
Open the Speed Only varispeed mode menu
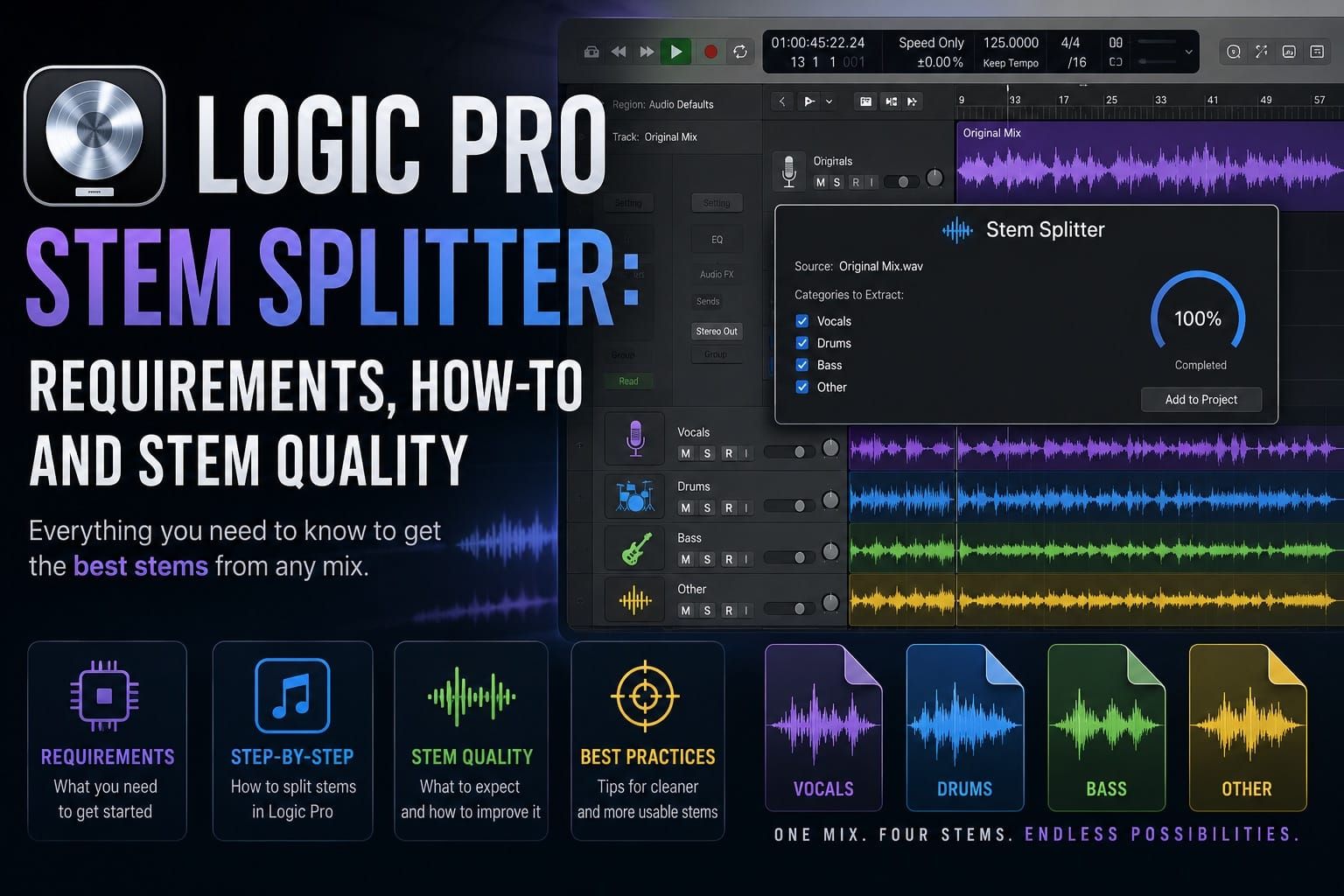[x=931, y=42]
